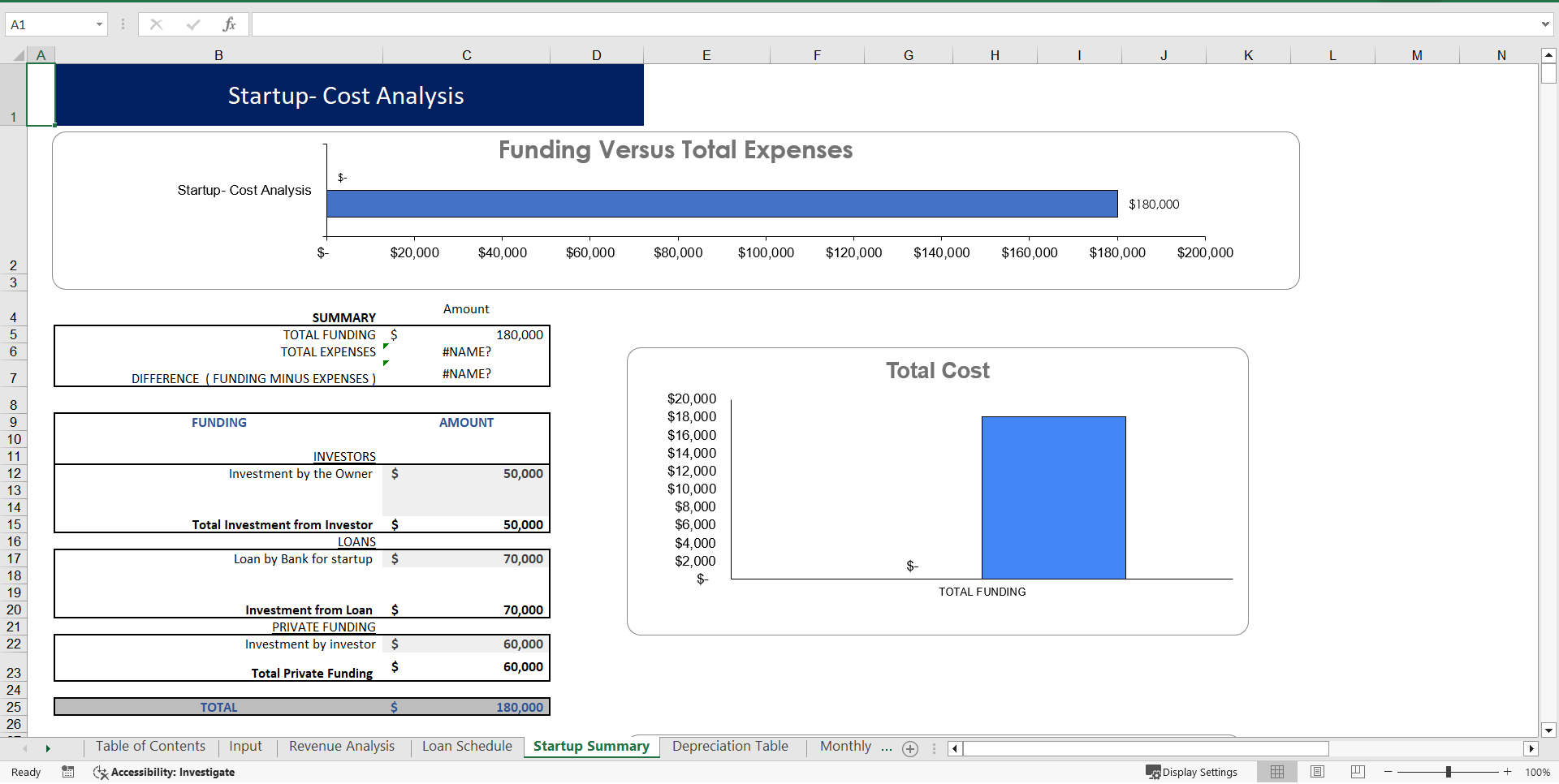The image size is (1559, 784).
Task: Click the Cancel entry X icon
Action: tap(156, 24)
